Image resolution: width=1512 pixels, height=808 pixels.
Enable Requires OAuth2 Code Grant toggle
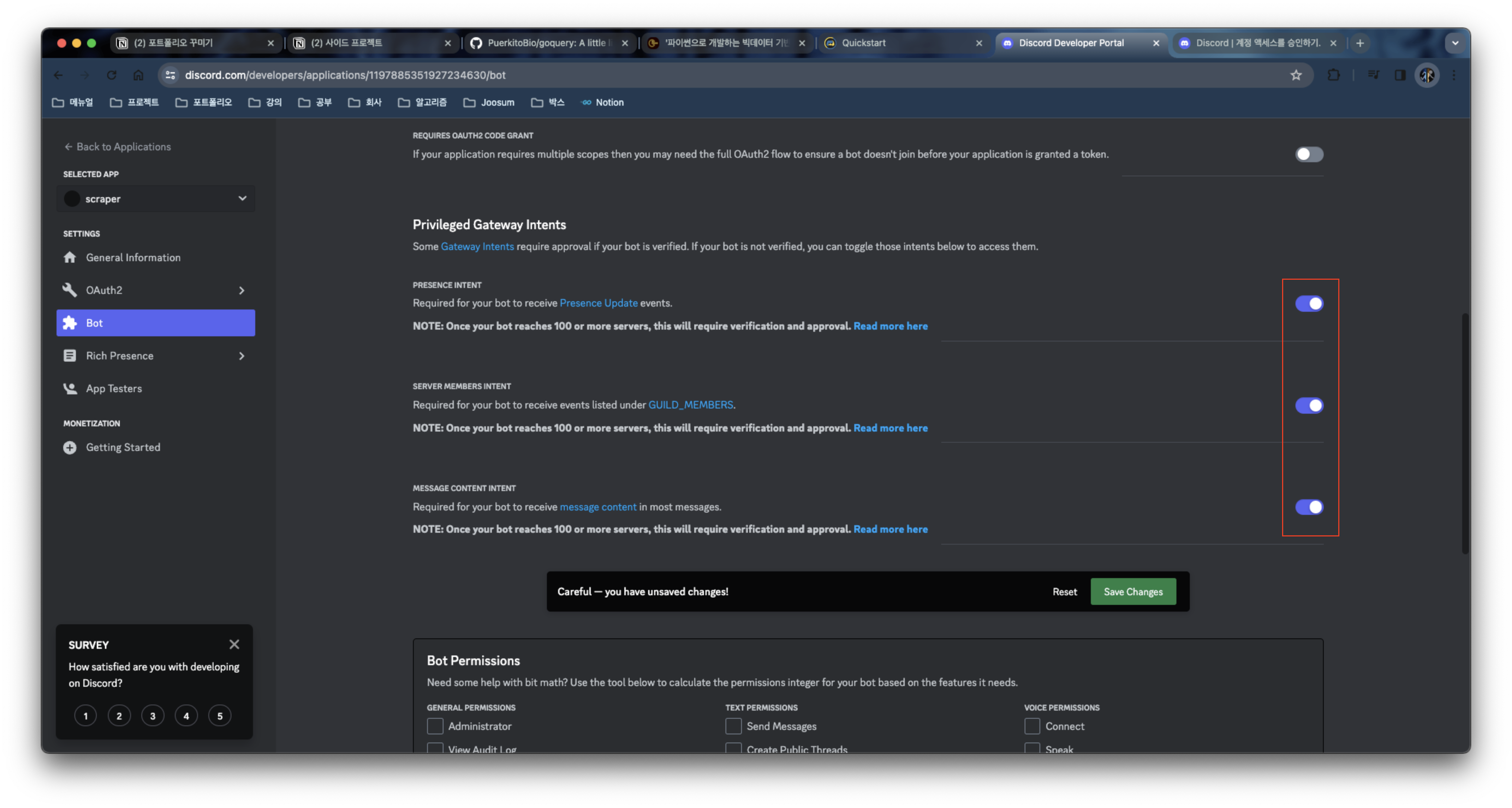click(1309, 154)
